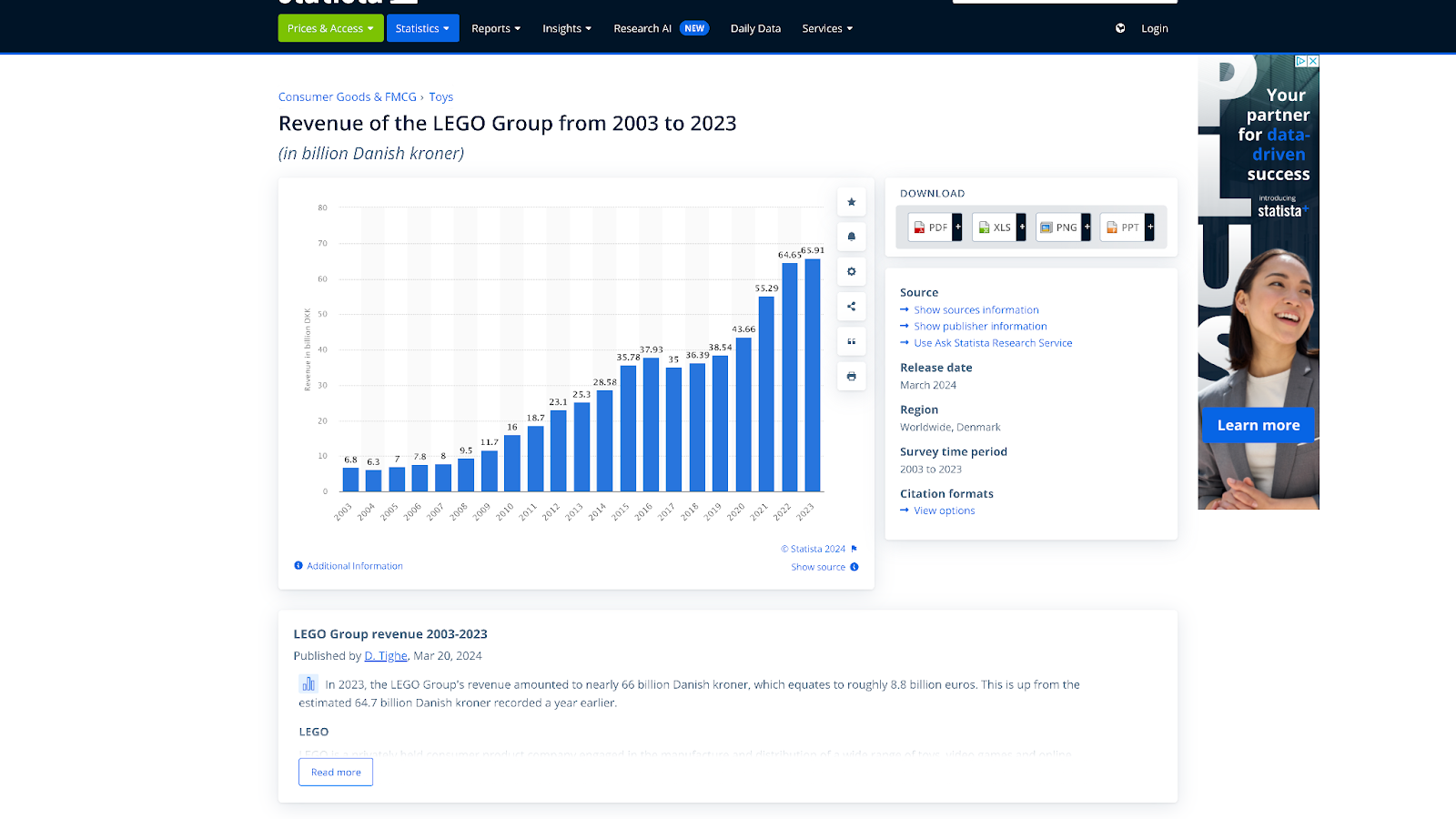Image resolution: width=1456 pixels, height=819 pixels.
Task: Click the info icon beside Additional Information
Action: pos(298,566)
